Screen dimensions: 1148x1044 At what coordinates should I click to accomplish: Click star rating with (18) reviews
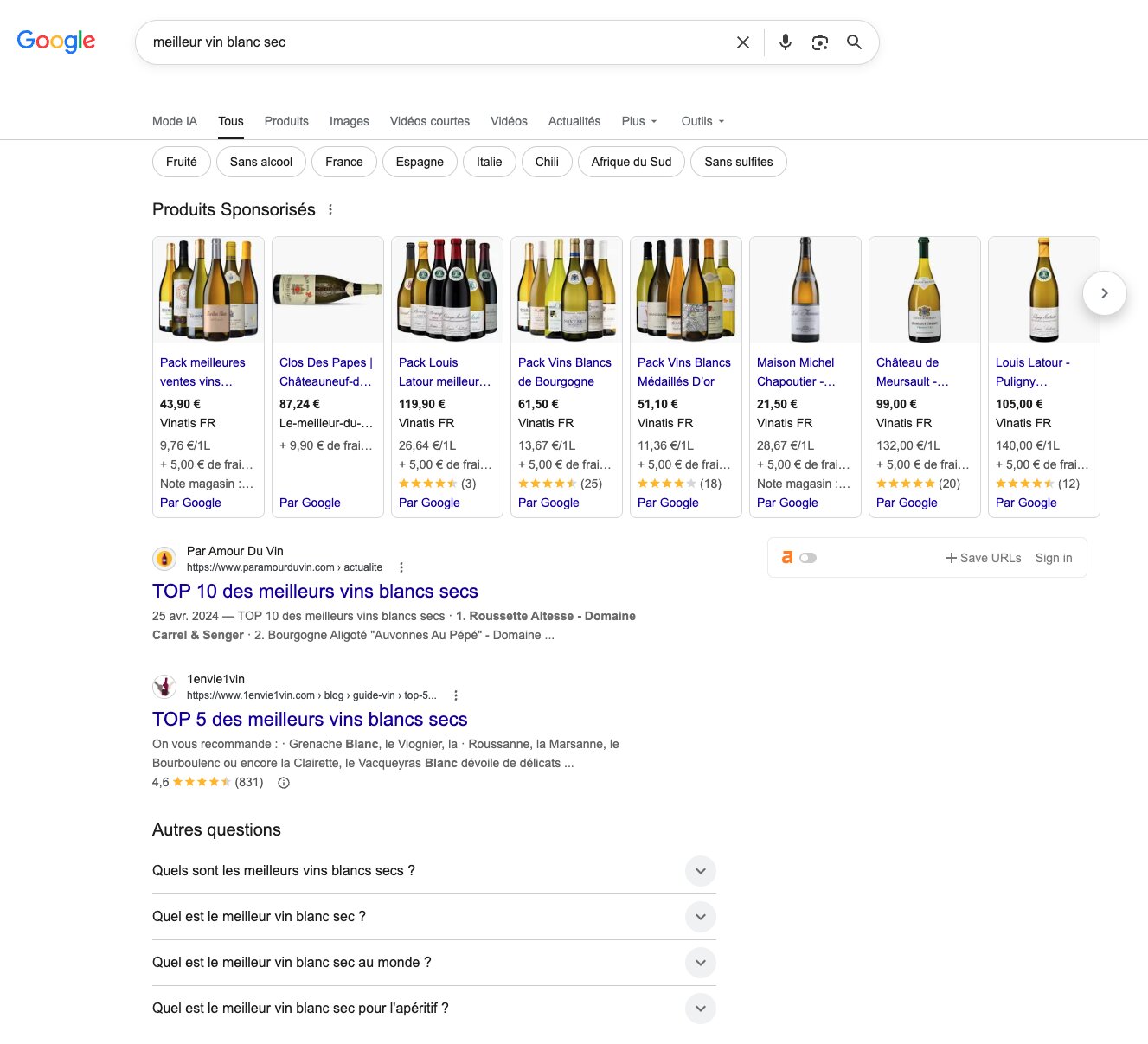[679, 484]
